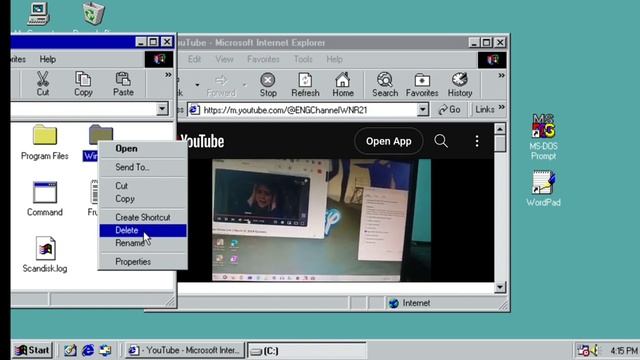Choose Delete in the context menu
Screen dimensions: 640x360
(x=143, y=230)
